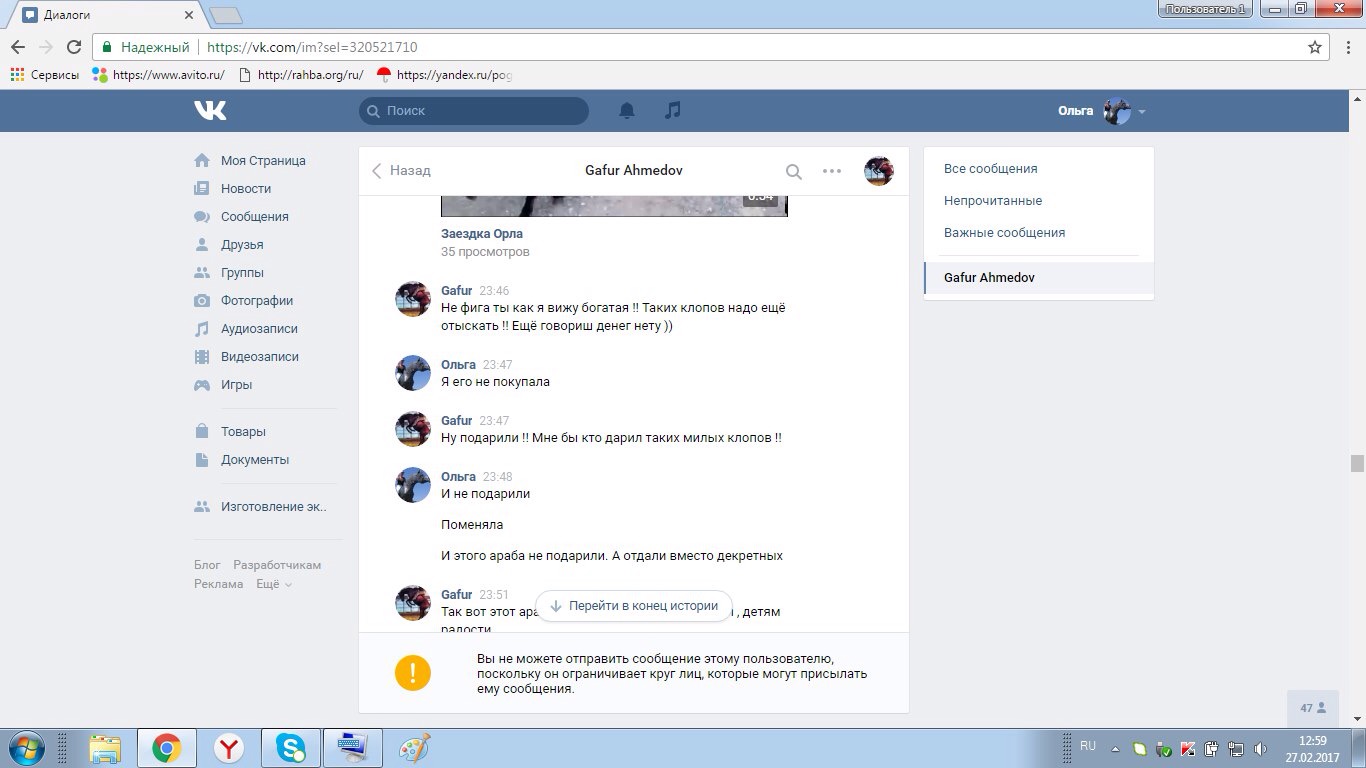The image size is (1366, 768).
Task: Click the RU language indicator
Action: [x=1088, y=746]
